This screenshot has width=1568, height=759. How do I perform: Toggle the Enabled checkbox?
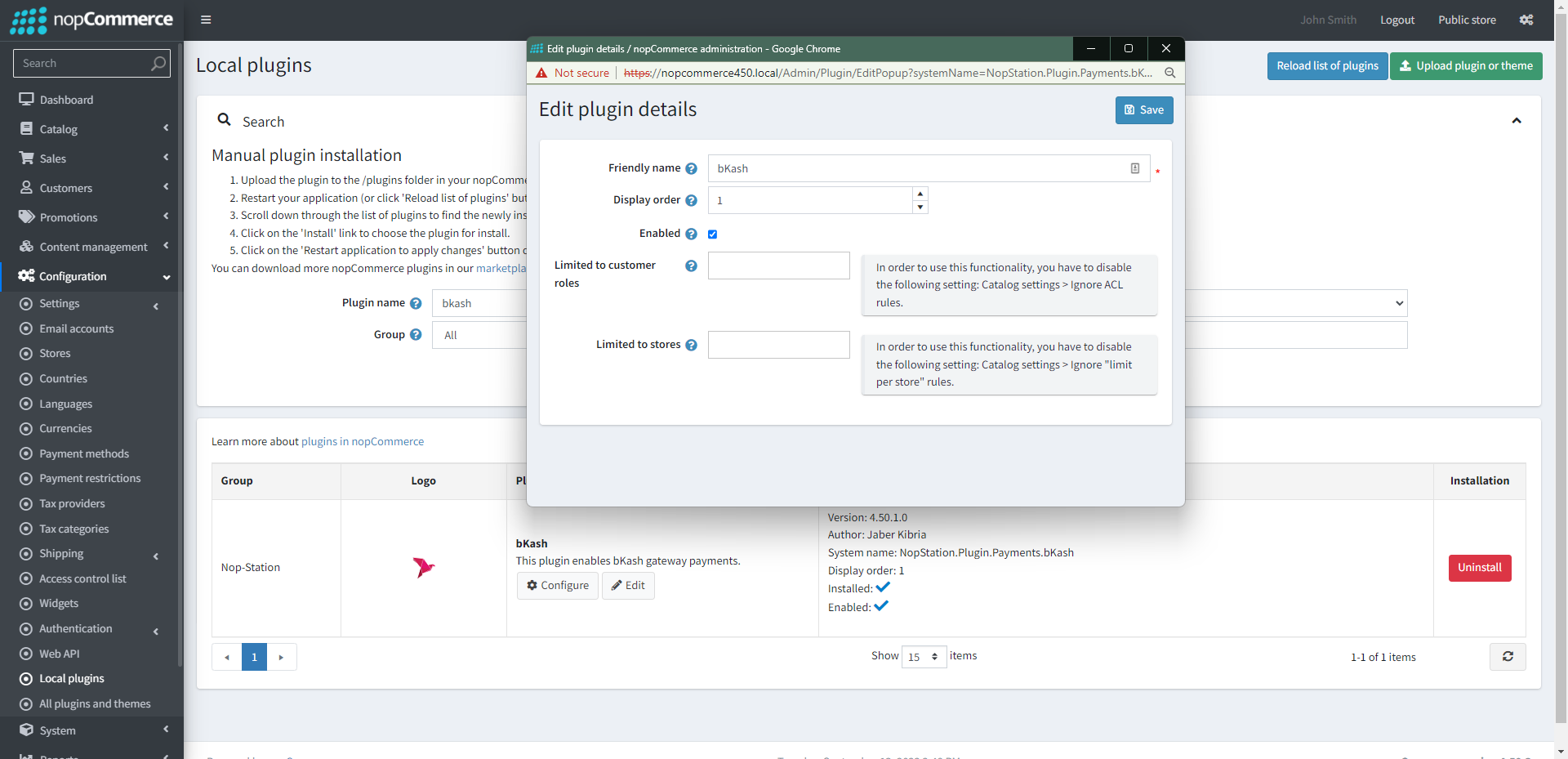(x=712, y=234)
